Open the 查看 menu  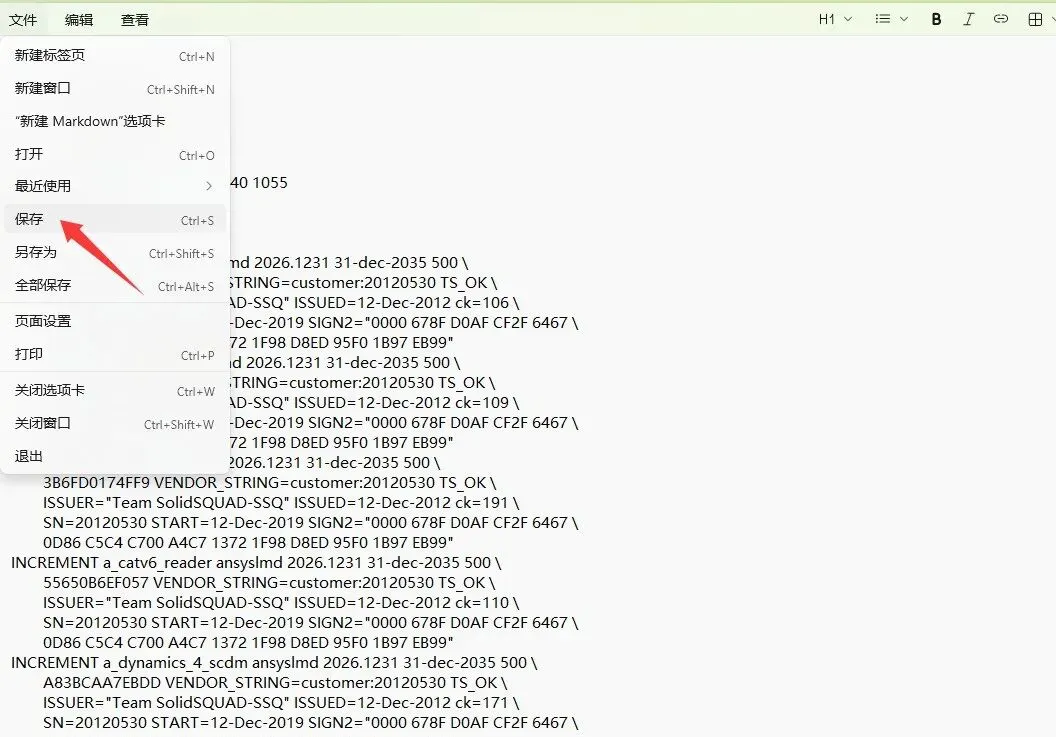pos(135,20)
